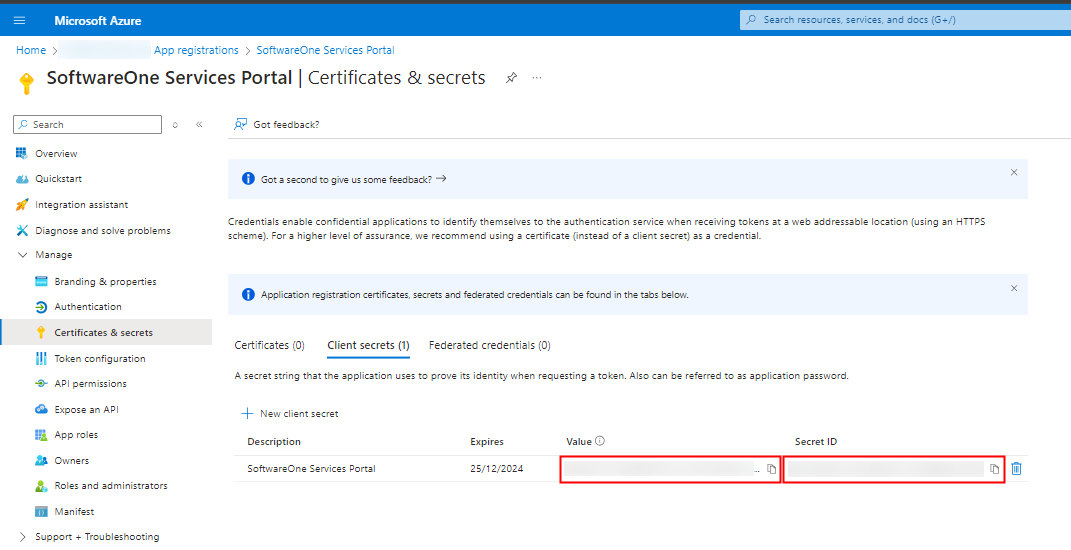Click the Got feedback? button
The image size is (1071, 550).
(276, 125)
